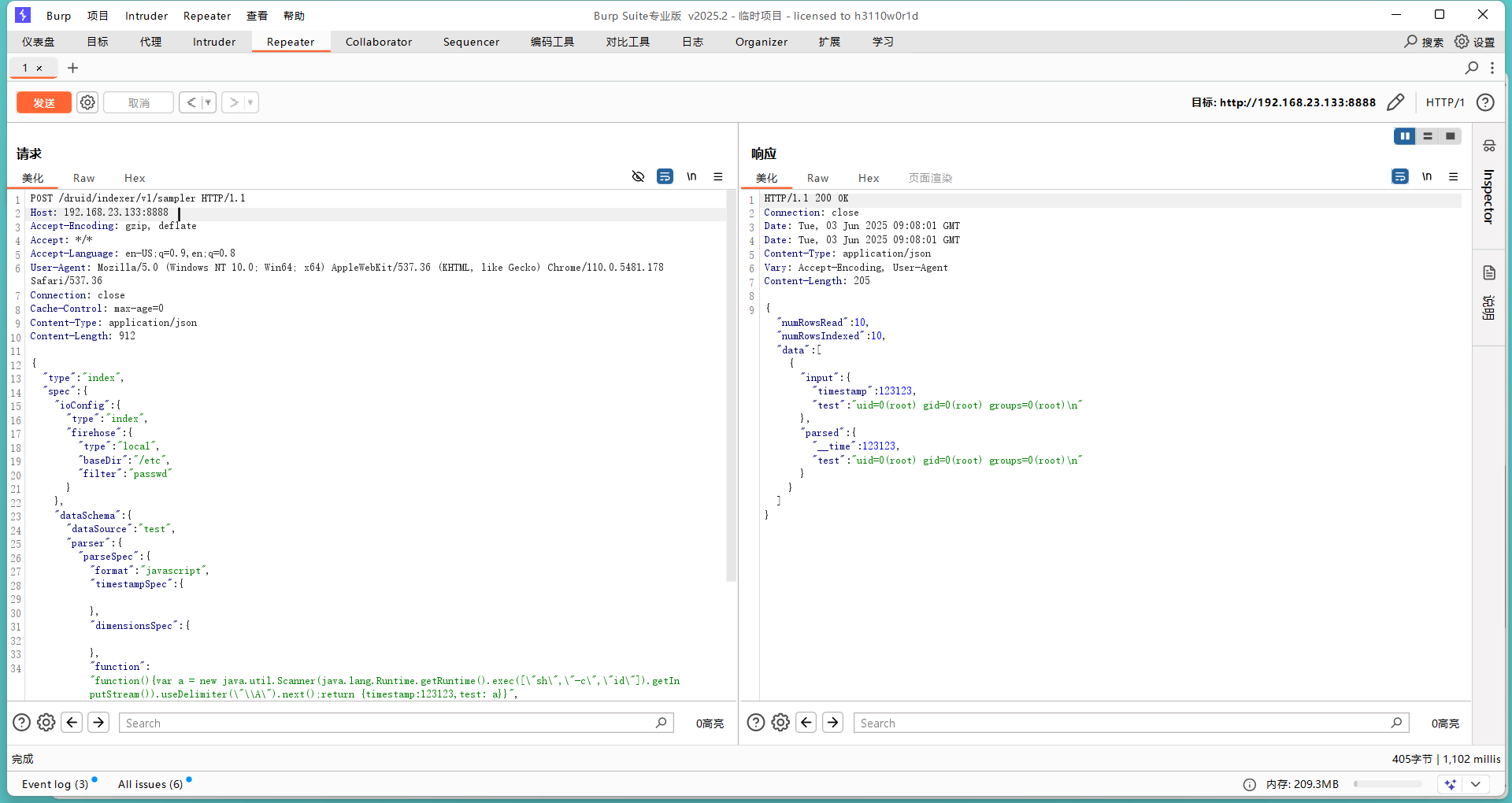Switch request to Hex view
Image resolution: width=1512 pixels, height=803 pixels.
tap(135, 178)
